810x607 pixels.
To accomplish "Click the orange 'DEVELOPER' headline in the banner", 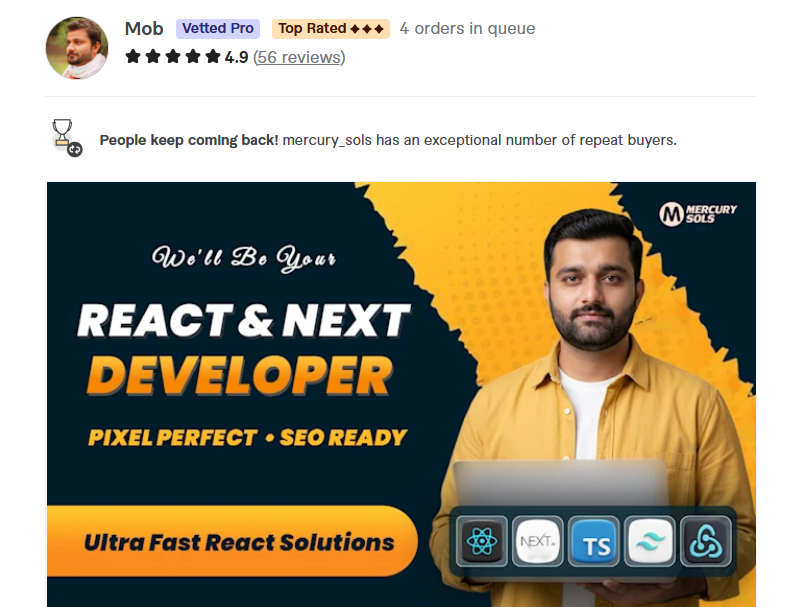I will coord(240,376).
